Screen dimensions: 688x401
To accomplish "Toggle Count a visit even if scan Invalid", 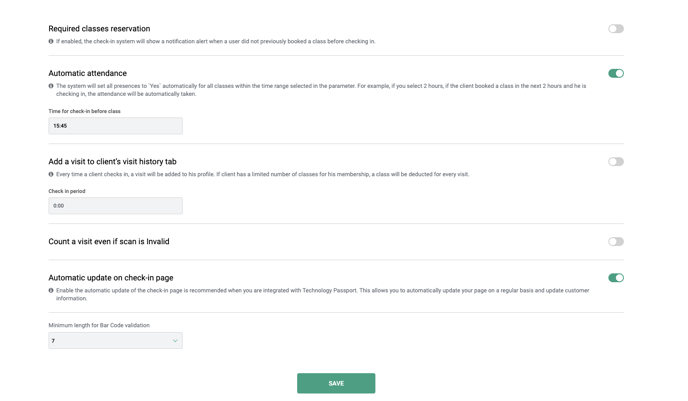I will click(616, 241).
